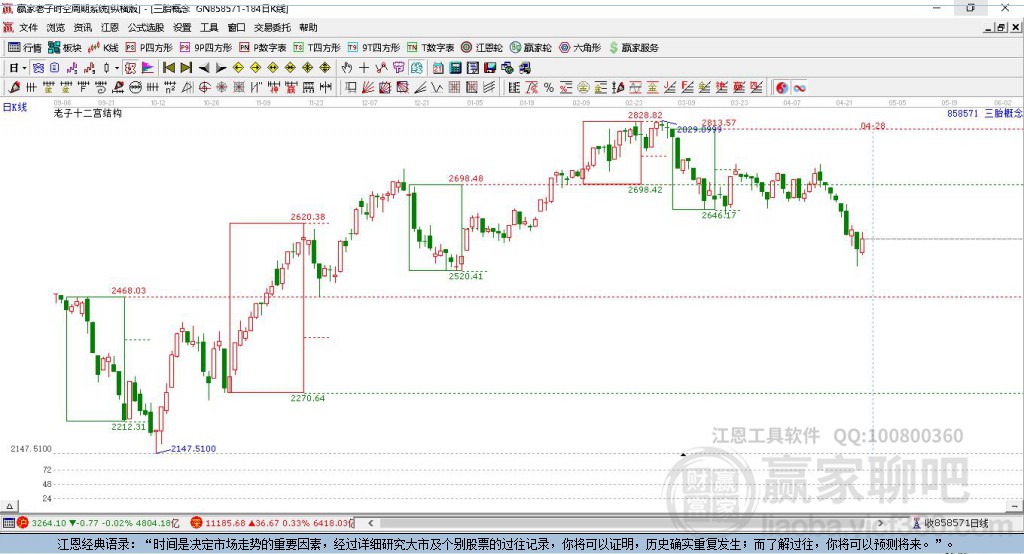Image resolution: width=1024 pixels, height=554 pixels.
Task: Open the 行情 market quotes view
Action: pyautogui.click(x=25, y=48)
